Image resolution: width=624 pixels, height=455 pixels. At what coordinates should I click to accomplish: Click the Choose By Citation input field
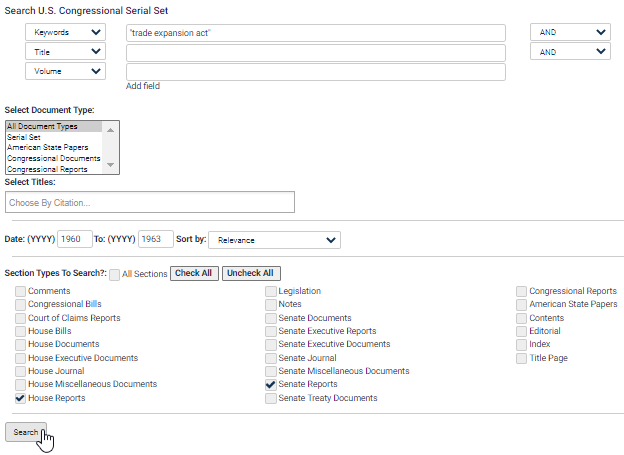click(150, 203)
